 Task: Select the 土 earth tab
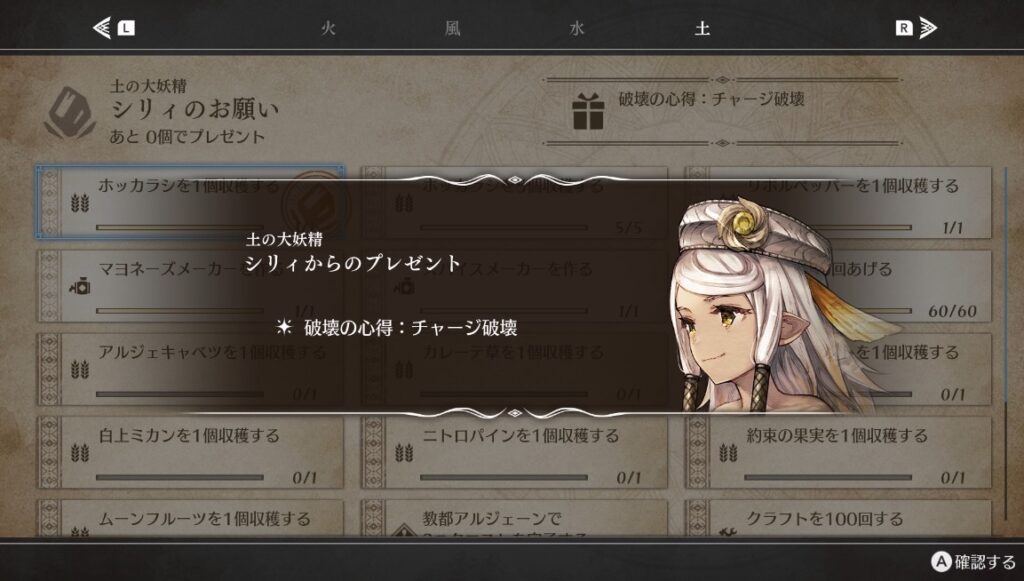(702, 28)
